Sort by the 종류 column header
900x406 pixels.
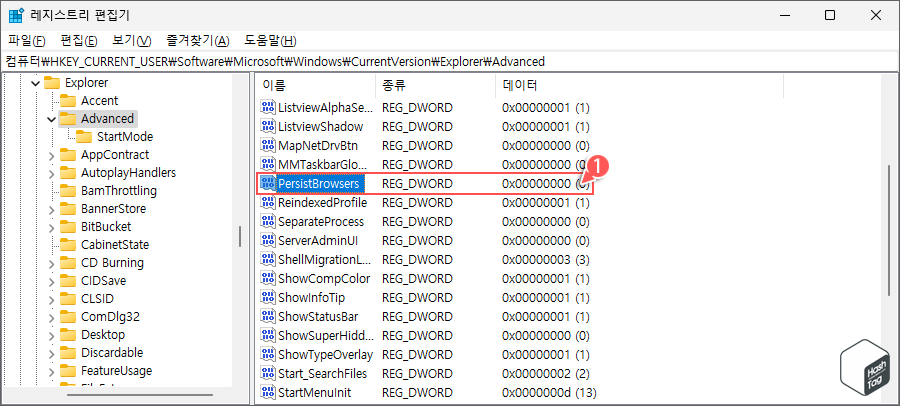(x=436, y=86)
